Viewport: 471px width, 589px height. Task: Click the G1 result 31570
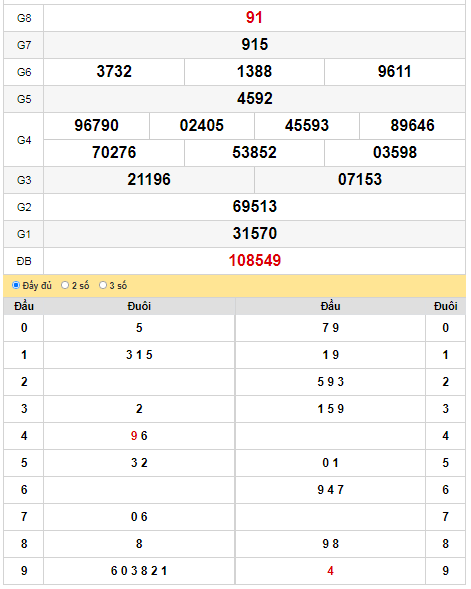[x=255, y=234]
